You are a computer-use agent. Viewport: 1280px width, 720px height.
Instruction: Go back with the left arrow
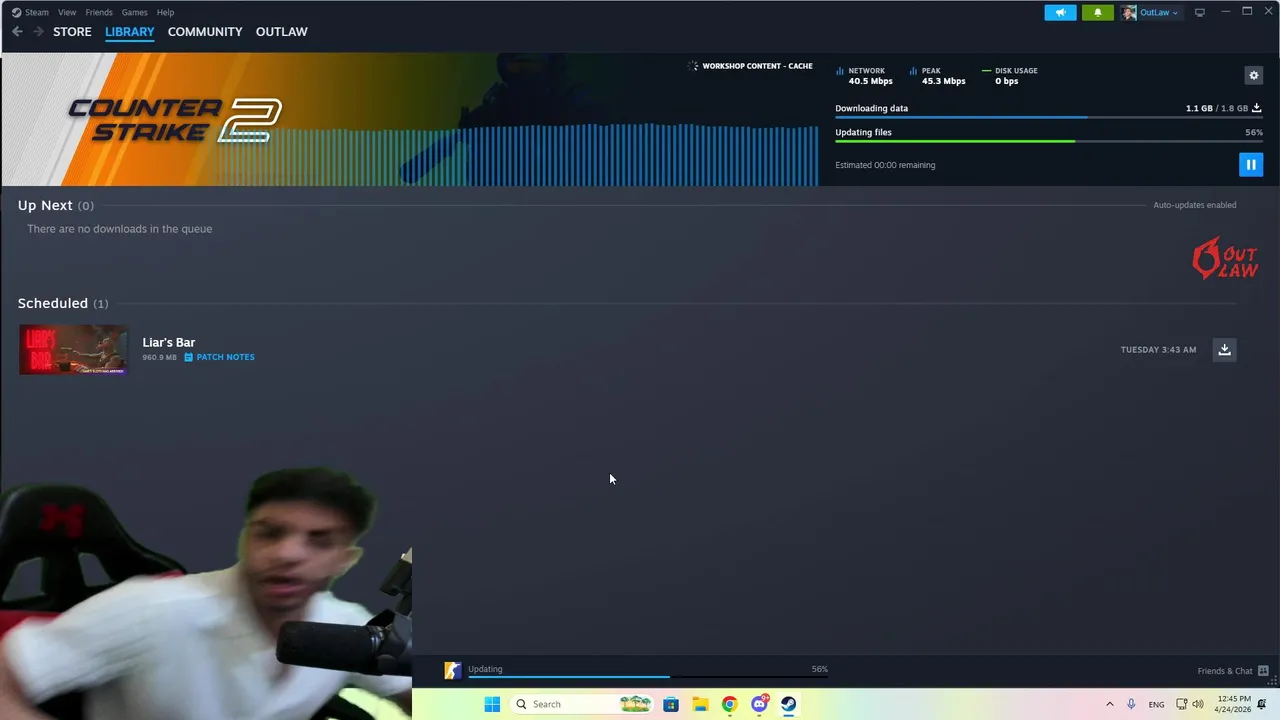pyautogui.click(x=17, y=32)
